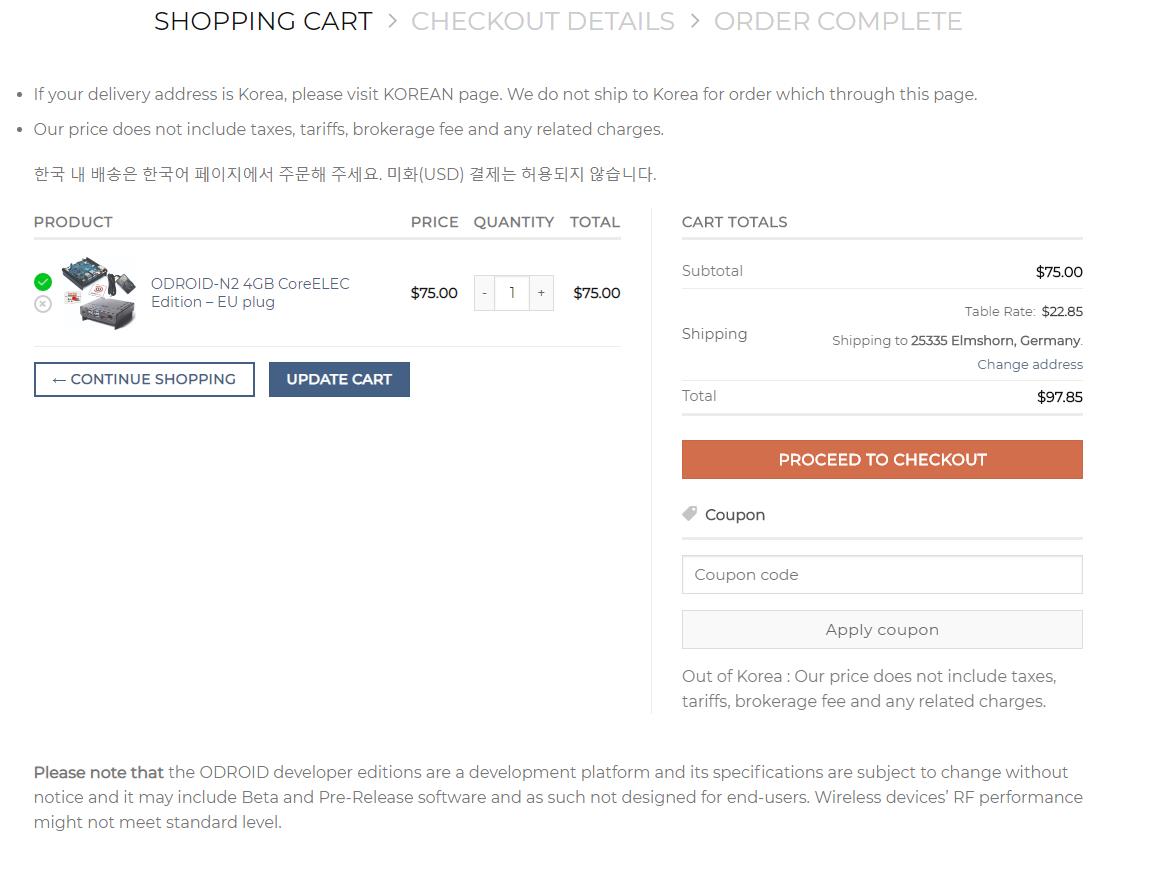Click the chevron before Order Complete

click(x=695, y=21)
